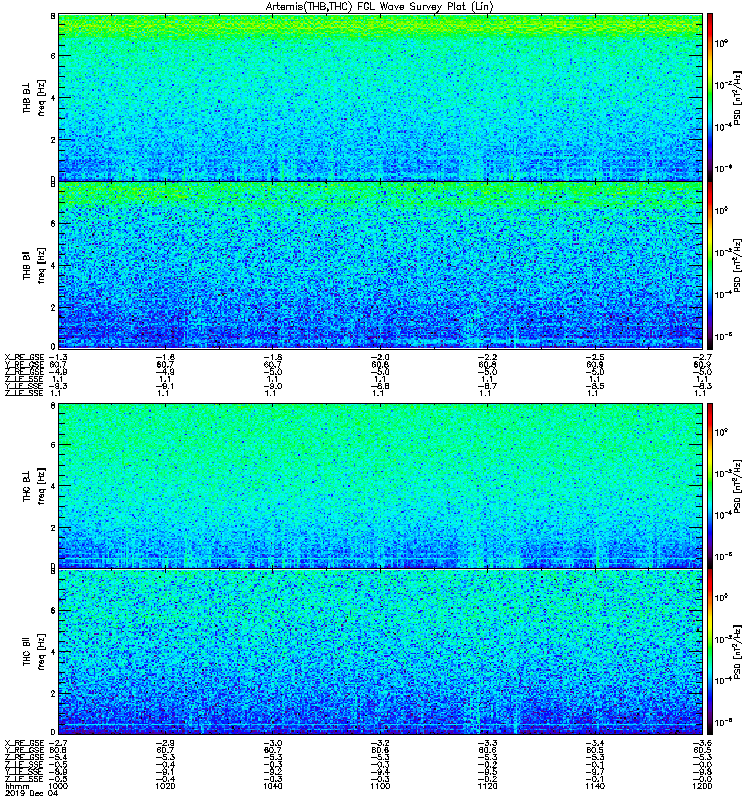Click the time label 1000

pyautogui.click(x=57, y=786)
